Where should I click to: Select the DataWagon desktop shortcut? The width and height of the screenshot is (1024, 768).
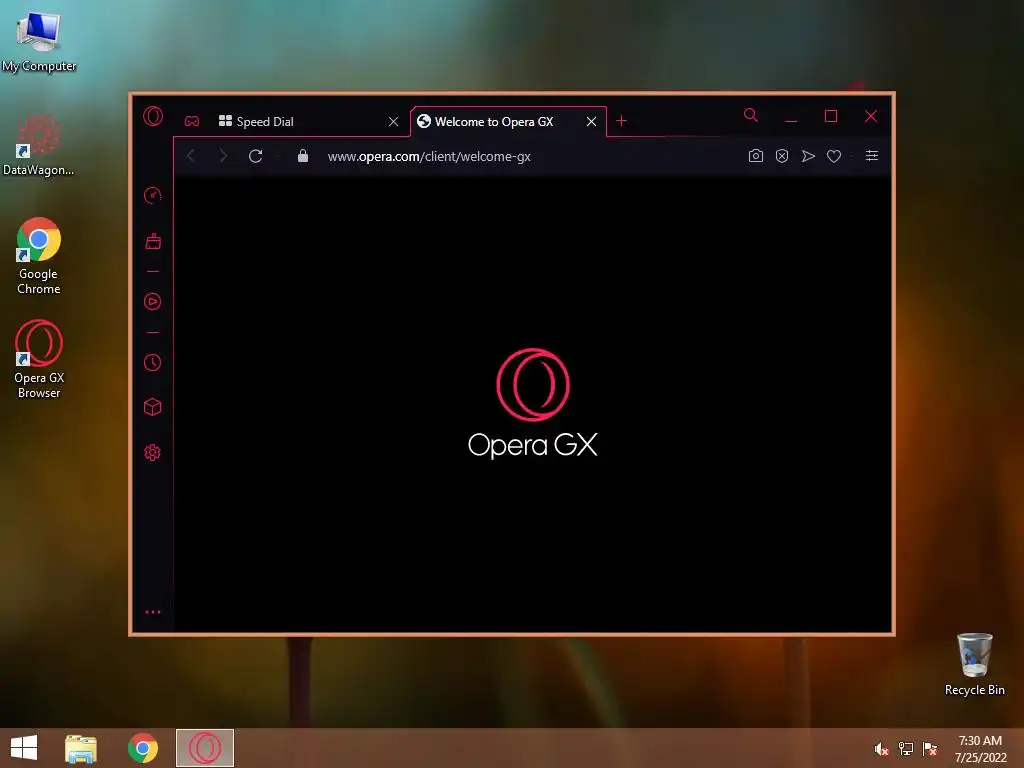pyautogui.click(x=39, y=144)
